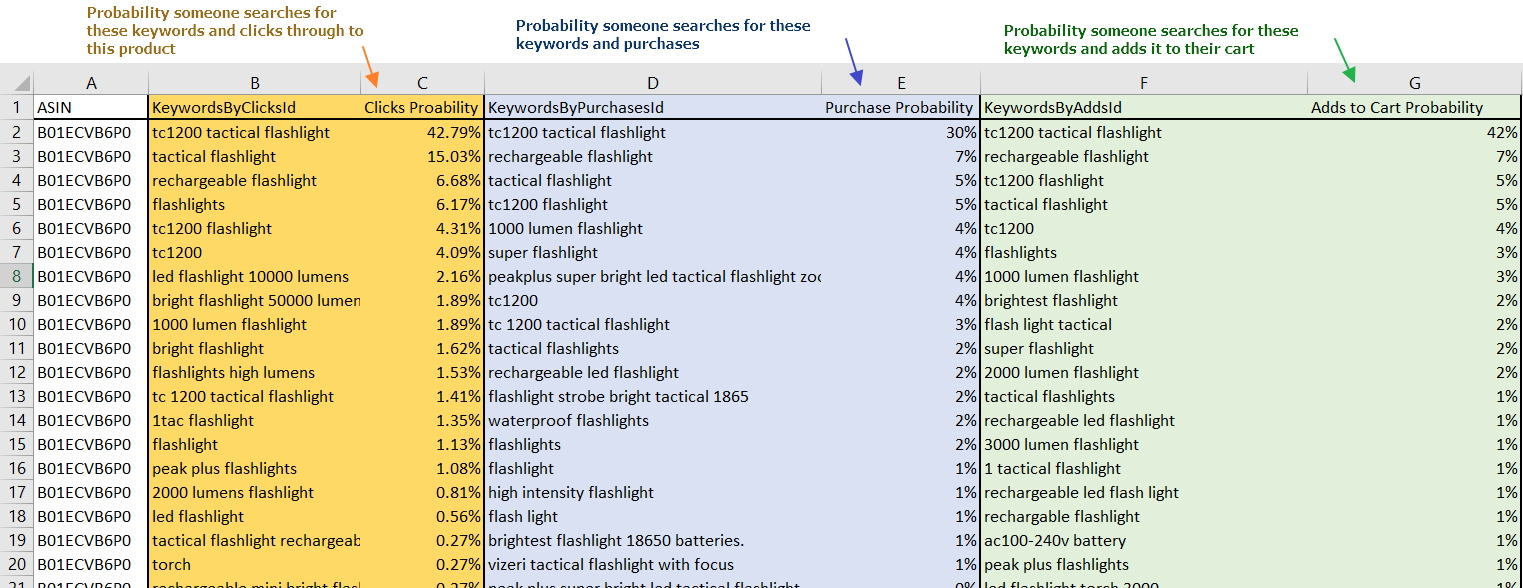Select column G header
1523x588 pixels.
(1414, 84)
